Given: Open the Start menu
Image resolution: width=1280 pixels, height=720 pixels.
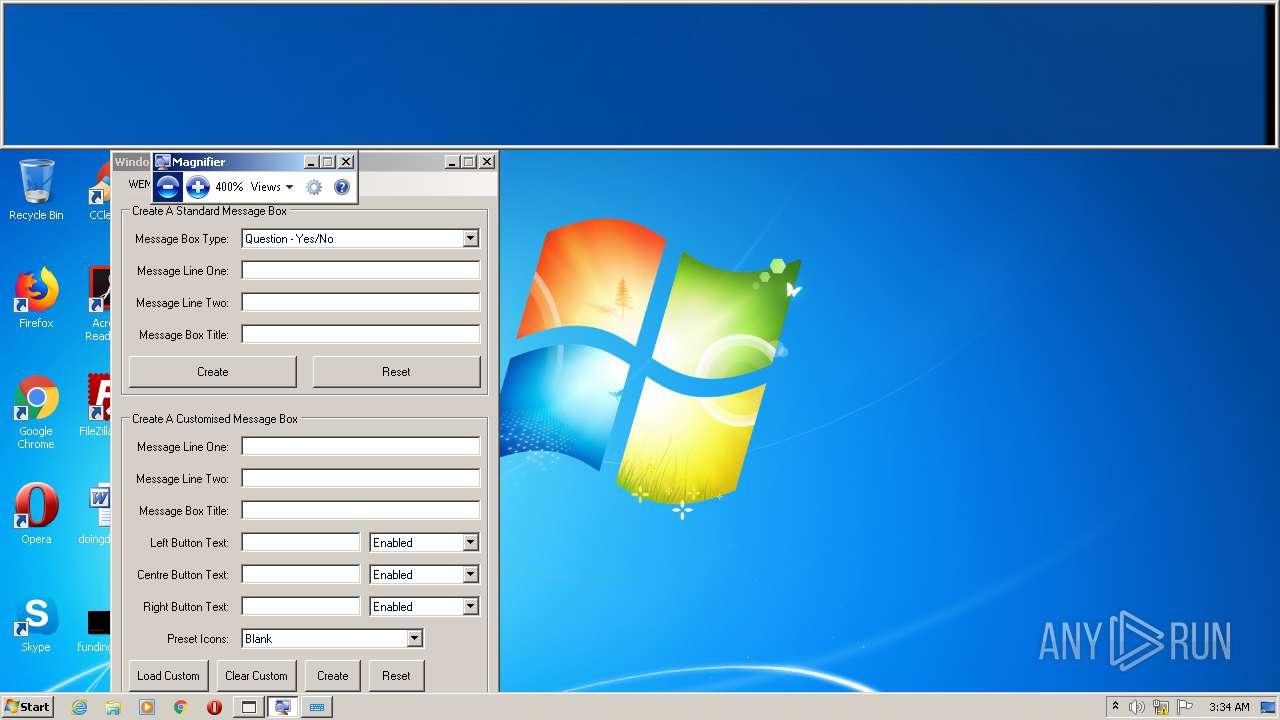Looking at the screenshot, I should (28, 706).
